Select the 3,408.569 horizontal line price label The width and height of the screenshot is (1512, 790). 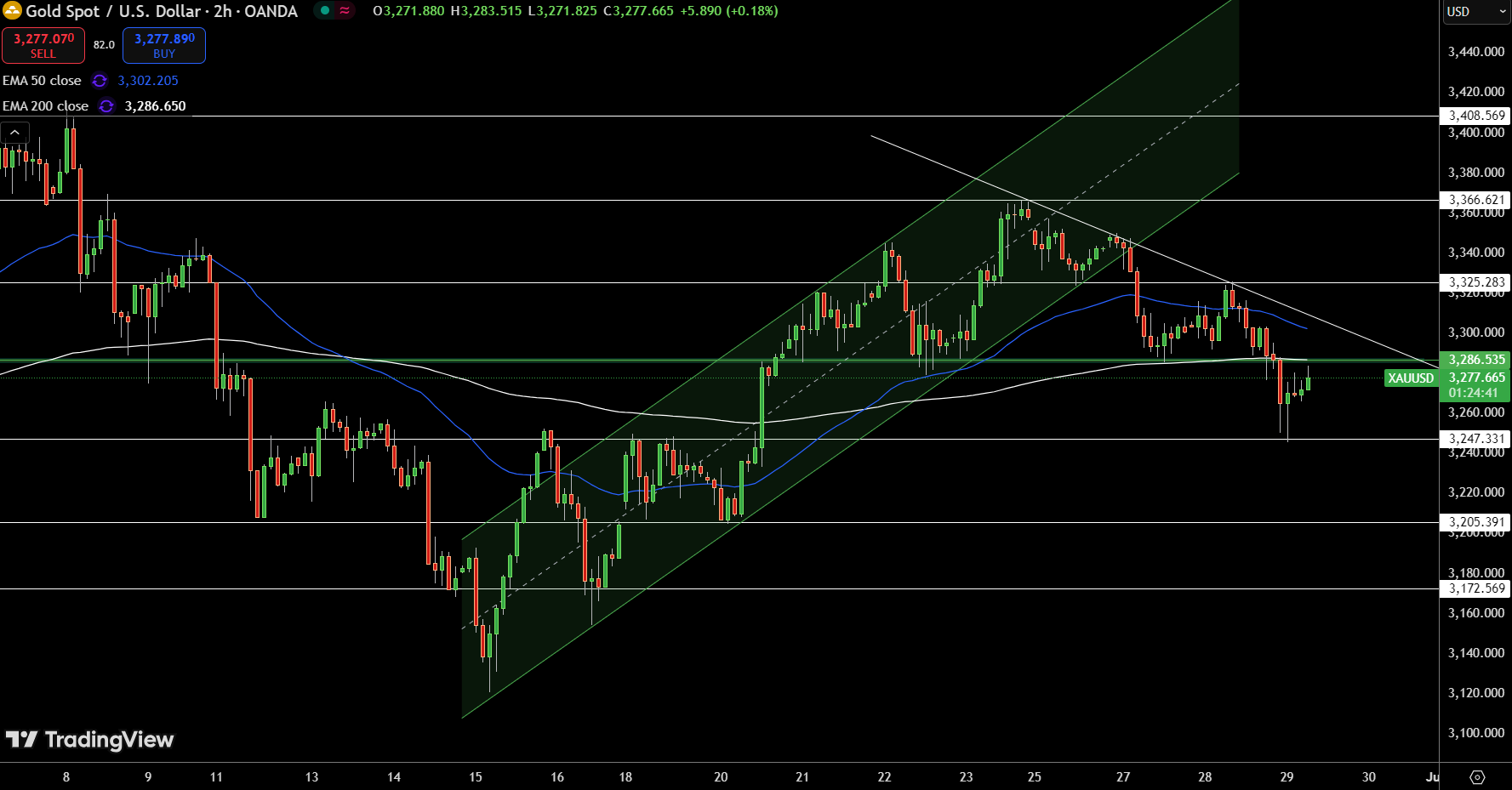(1476, 116)
